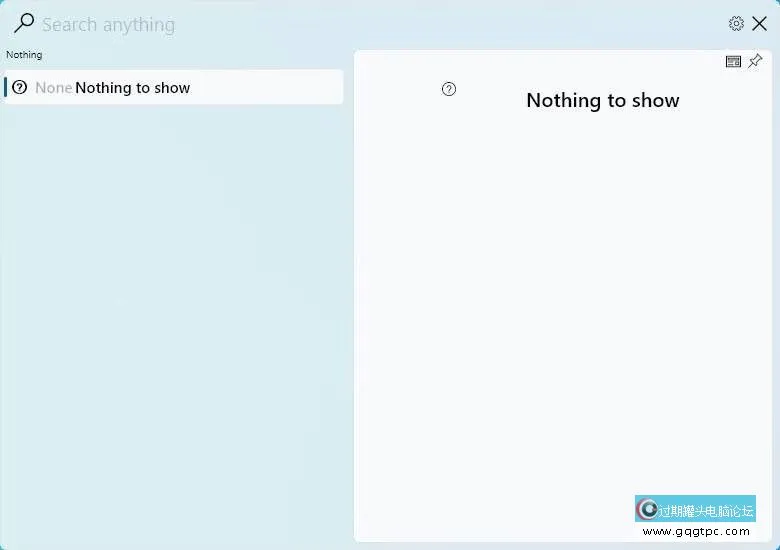Viewport: 780px width, 550px height.
Task: Close the search window with X
Action: (x=760, y=24)
